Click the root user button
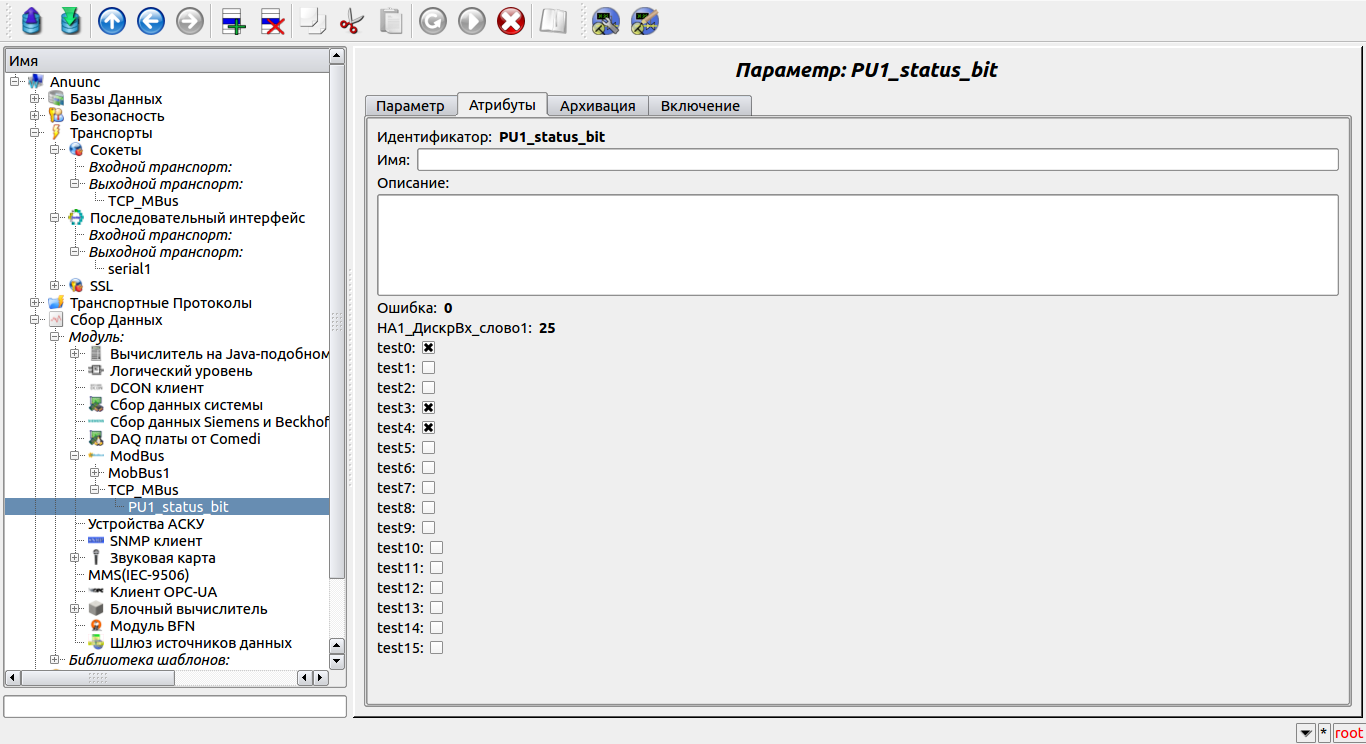This screenshot has width=1366, height=744. tap(1348, 733)
